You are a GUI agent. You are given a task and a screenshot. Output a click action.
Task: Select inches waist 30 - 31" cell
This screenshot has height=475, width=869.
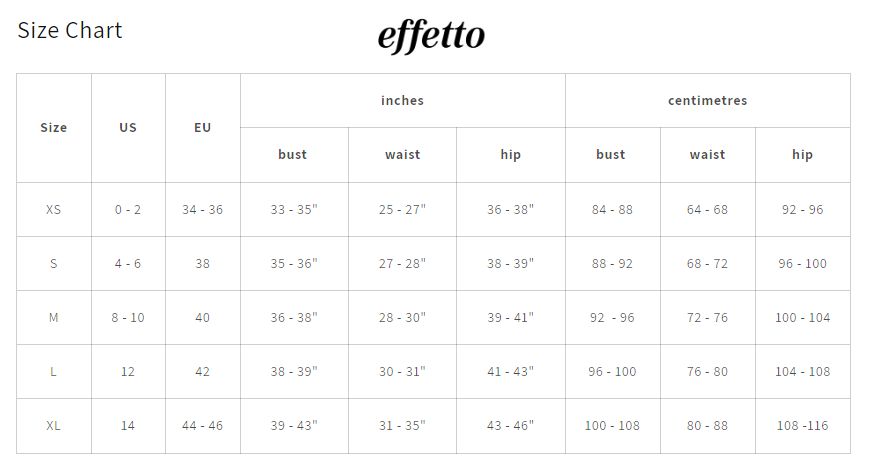point(402,372)
